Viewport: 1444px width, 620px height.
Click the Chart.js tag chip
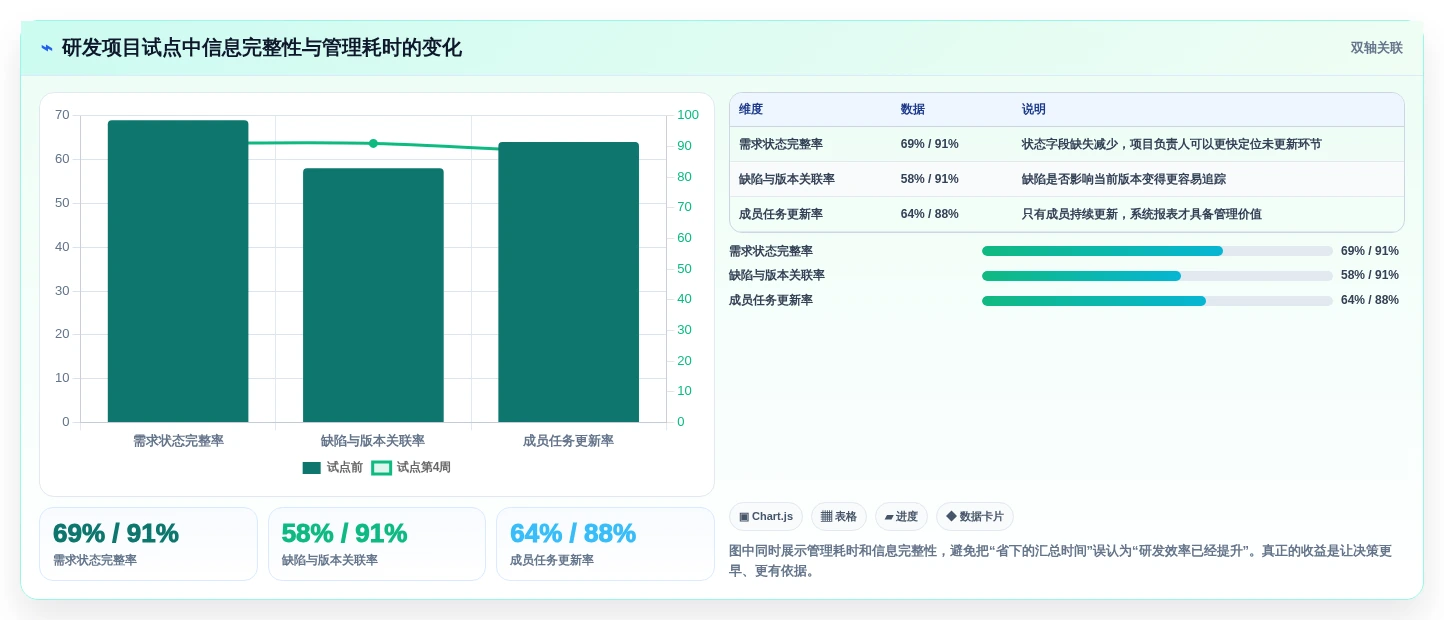(x=766, y=517)
